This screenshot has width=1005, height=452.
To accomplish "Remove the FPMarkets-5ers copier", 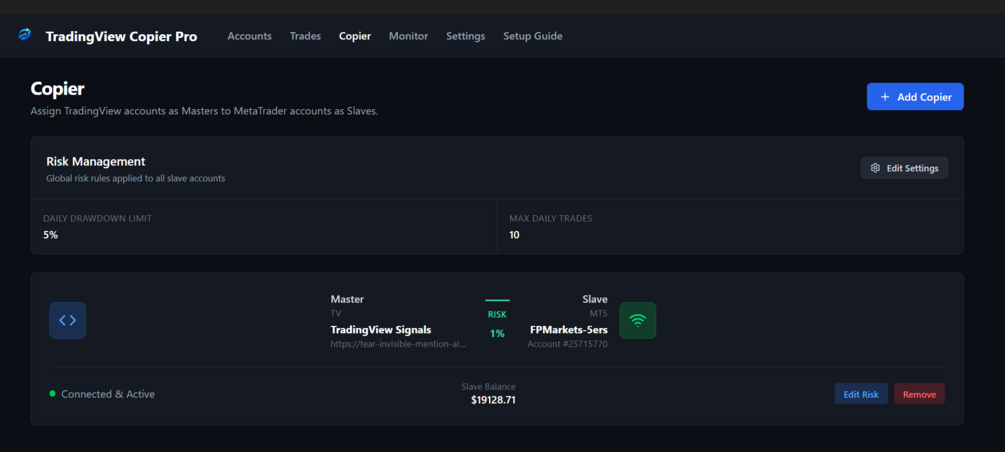I will click(919, 394).
